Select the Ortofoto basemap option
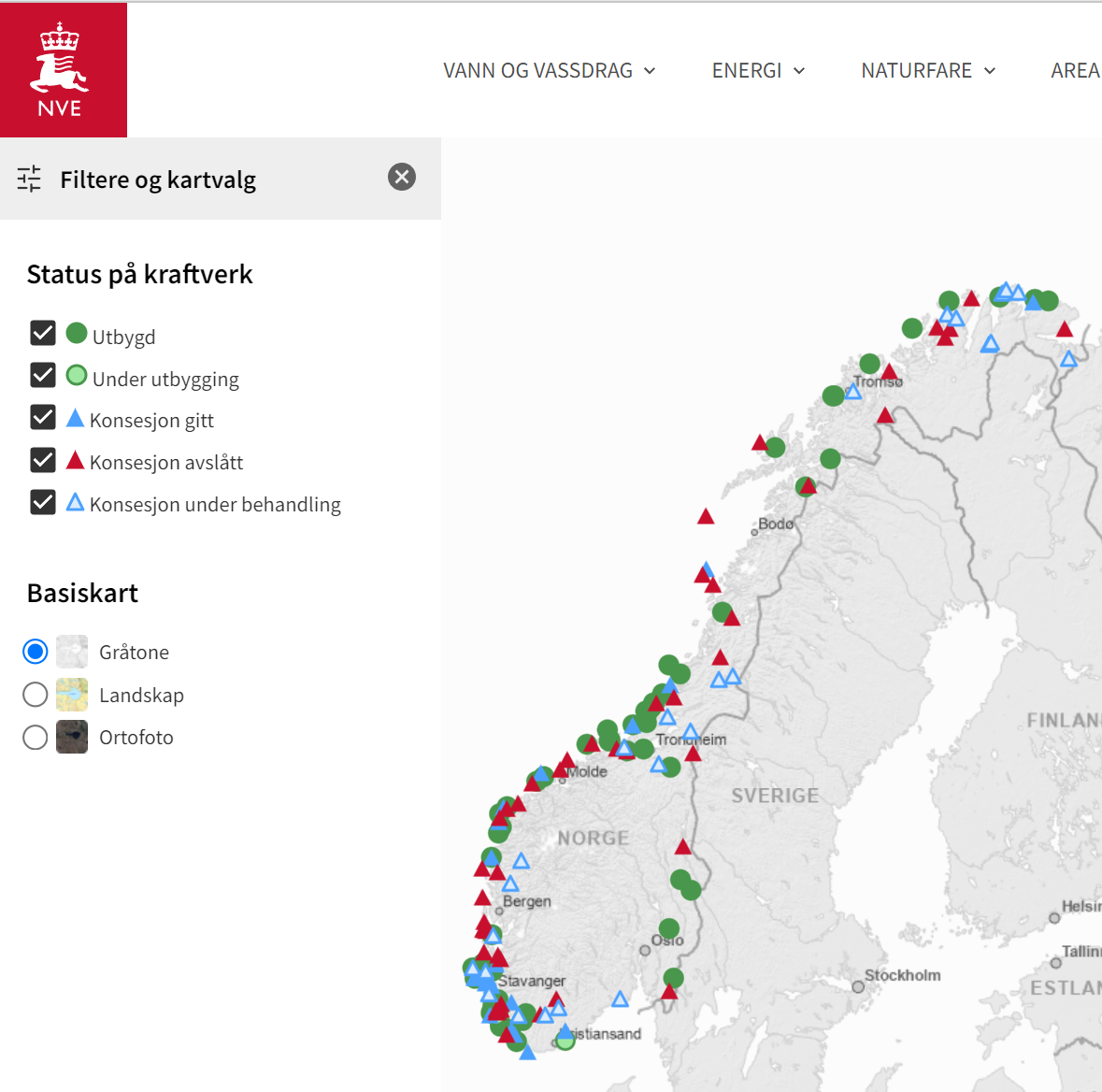This screenshot has width=1102, height=1092. [x=36, y=738]
